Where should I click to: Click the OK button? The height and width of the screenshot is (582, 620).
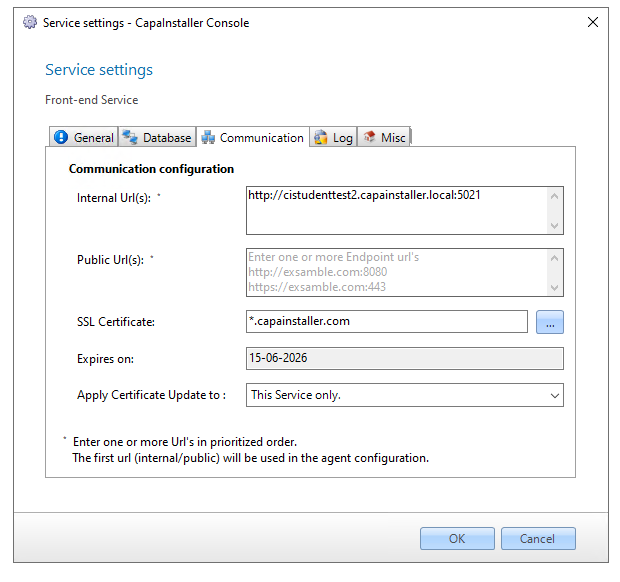457,538
